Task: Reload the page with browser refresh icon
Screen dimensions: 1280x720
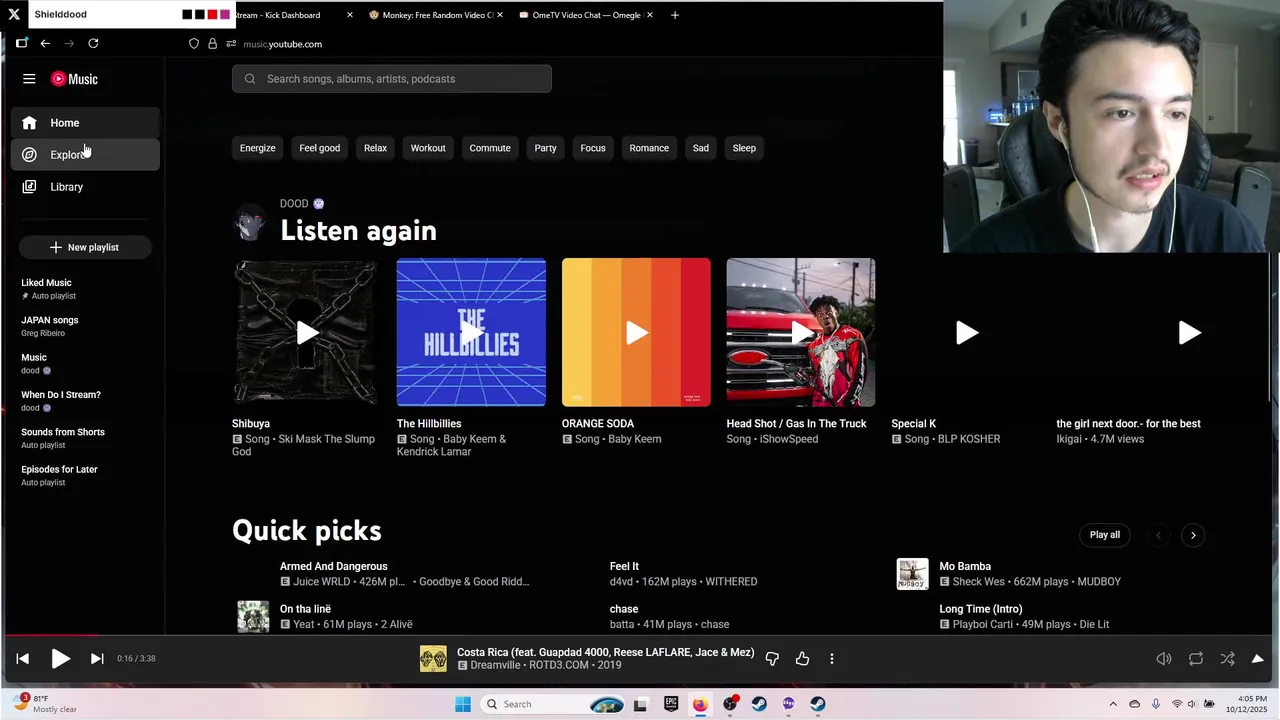Action: [93, 43]
